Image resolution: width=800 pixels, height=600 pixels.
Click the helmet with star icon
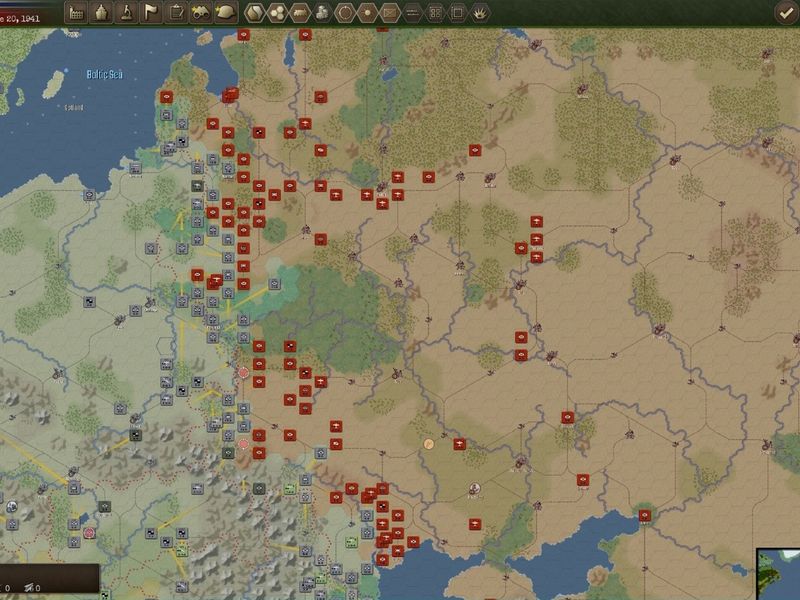coord(226,13)
